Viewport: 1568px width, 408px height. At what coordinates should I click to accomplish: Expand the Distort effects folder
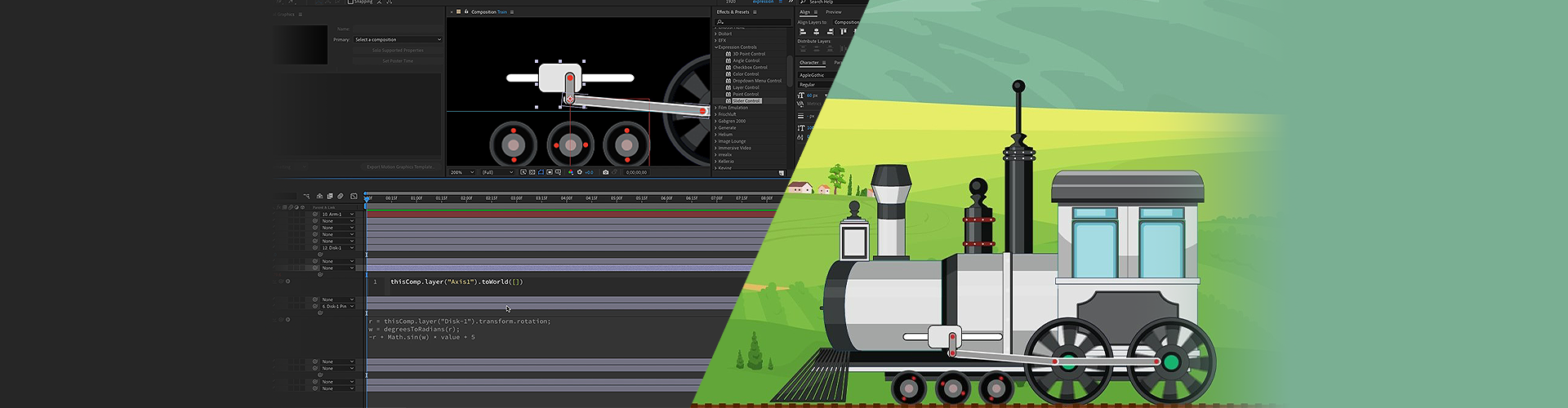click(x=715, y=34)
